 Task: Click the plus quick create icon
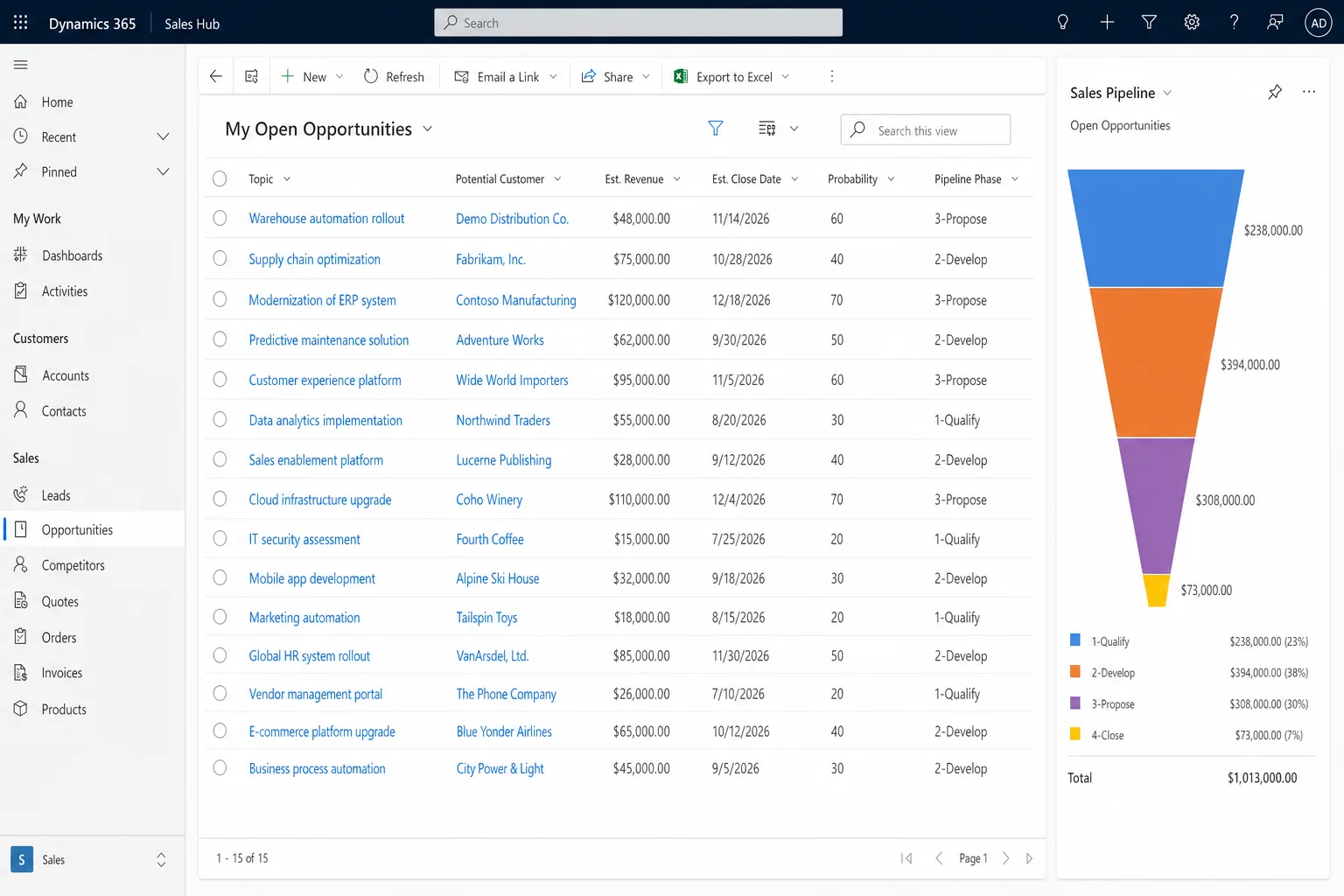(1107, 23)
